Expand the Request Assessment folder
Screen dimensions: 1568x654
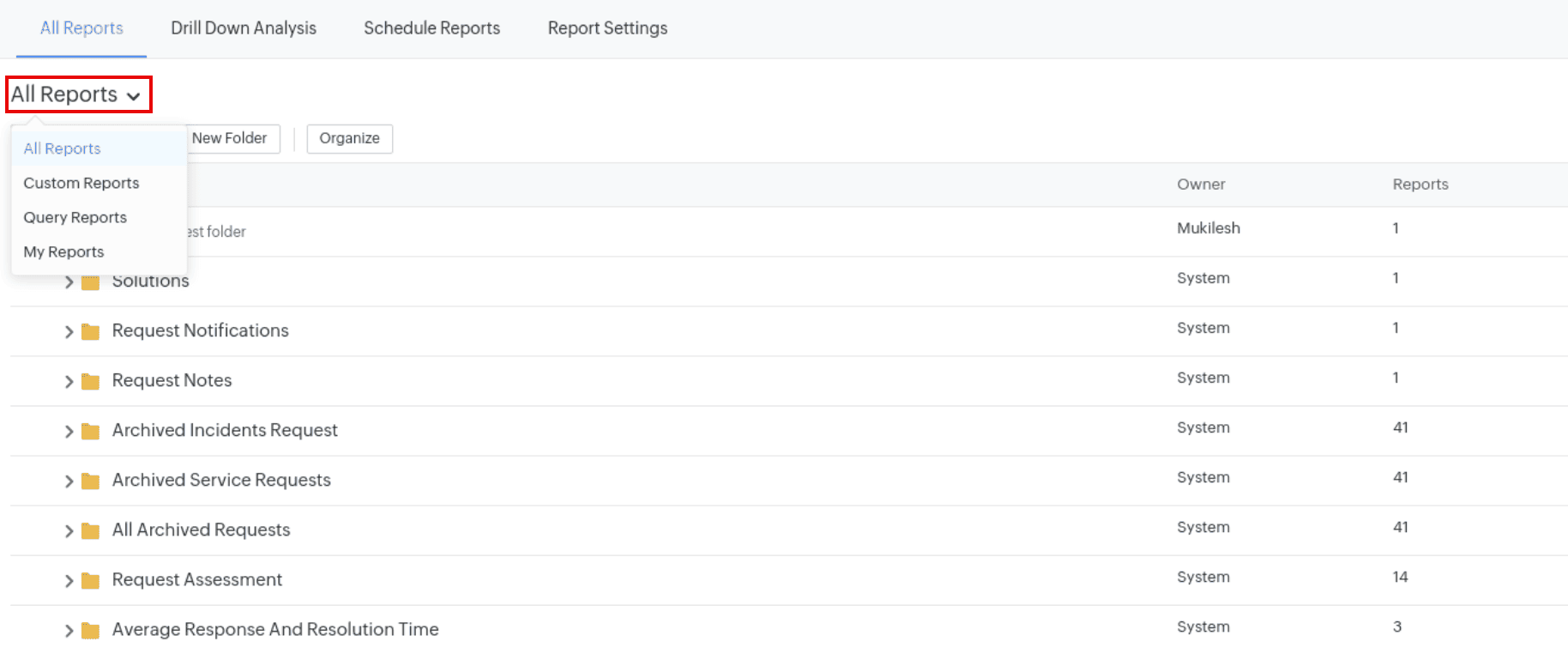click(69, 581)
